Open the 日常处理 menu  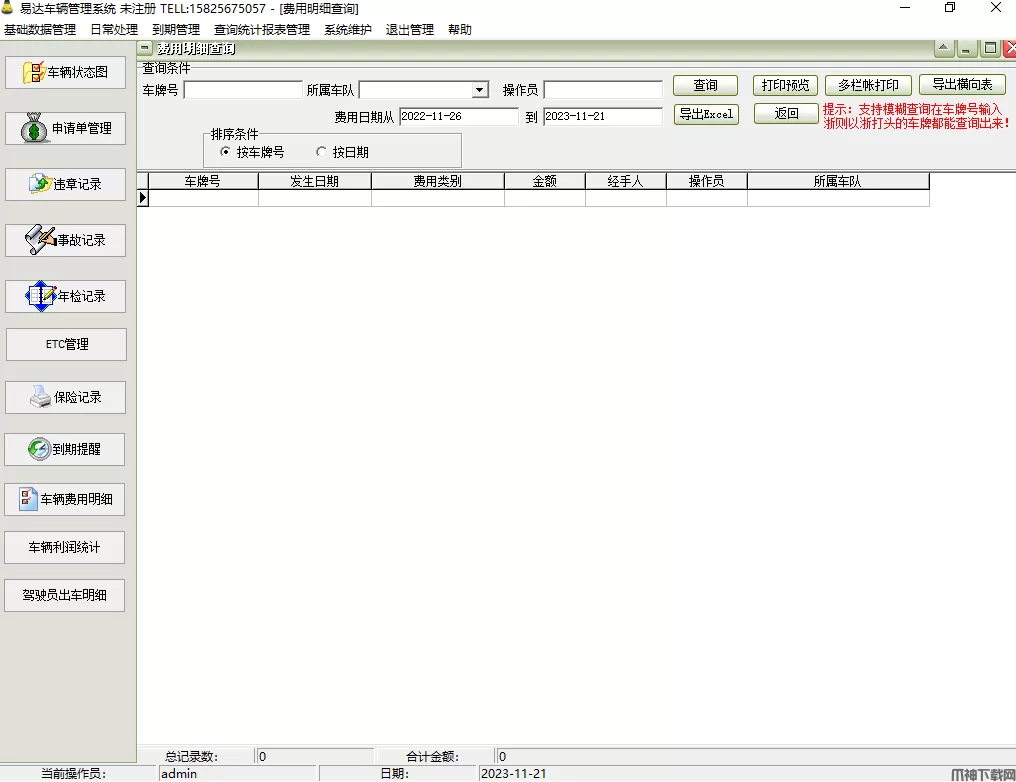click(114, 30)
